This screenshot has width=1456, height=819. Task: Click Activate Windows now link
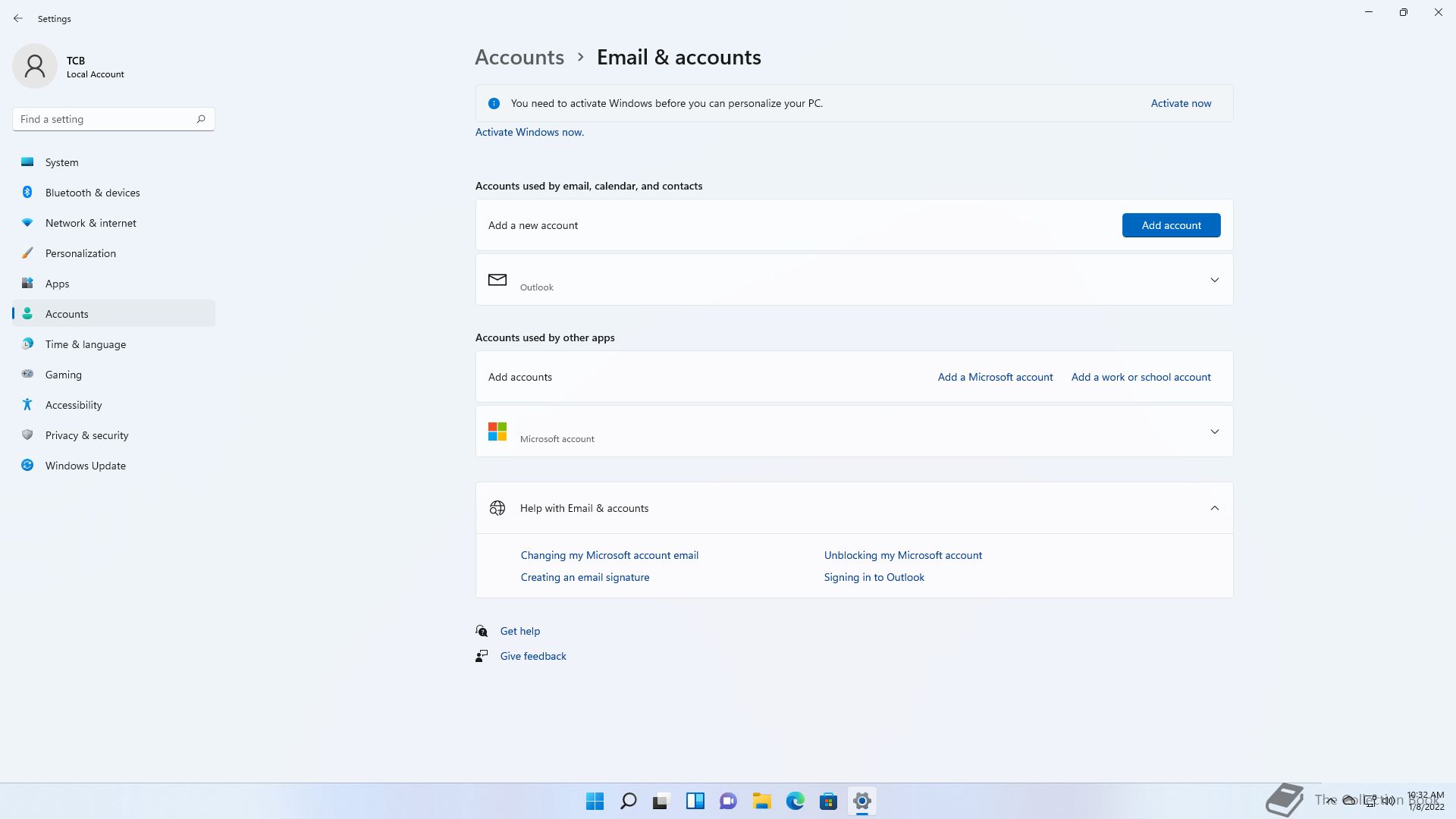(x=529, y=132)
